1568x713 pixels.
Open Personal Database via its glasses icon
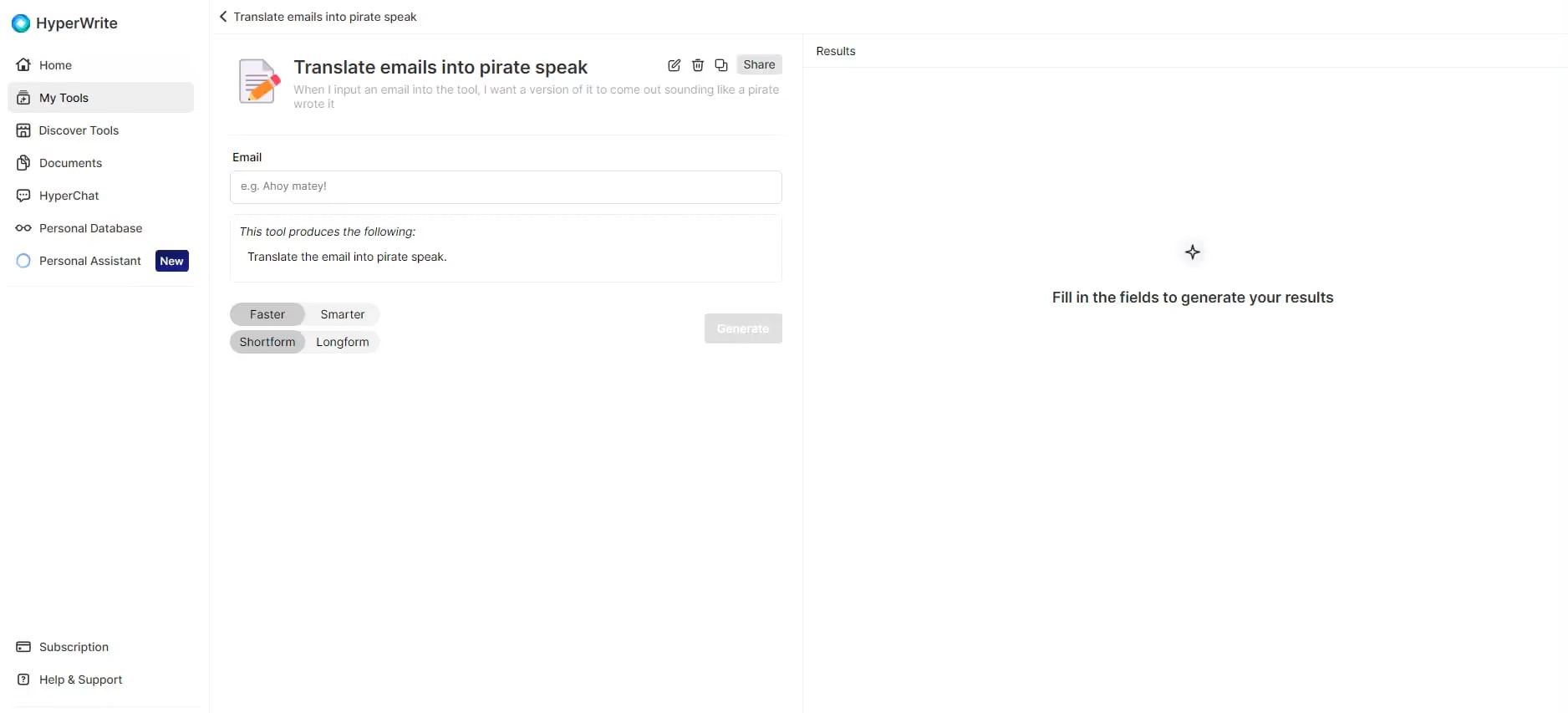[x=23, y=227]
